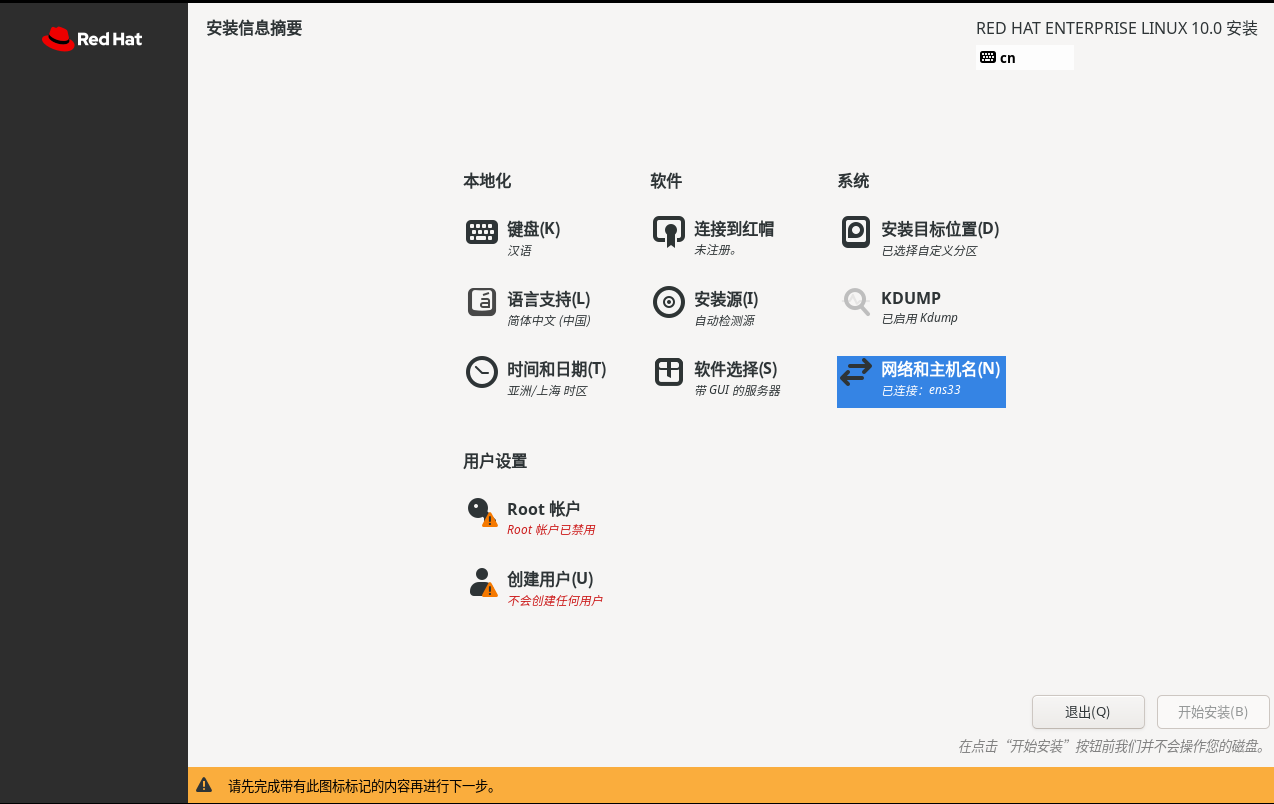The height and width of the screenshot is (804, 1274).
Task: Click the 系统 section heading
Action: click(x=853, y=181)
